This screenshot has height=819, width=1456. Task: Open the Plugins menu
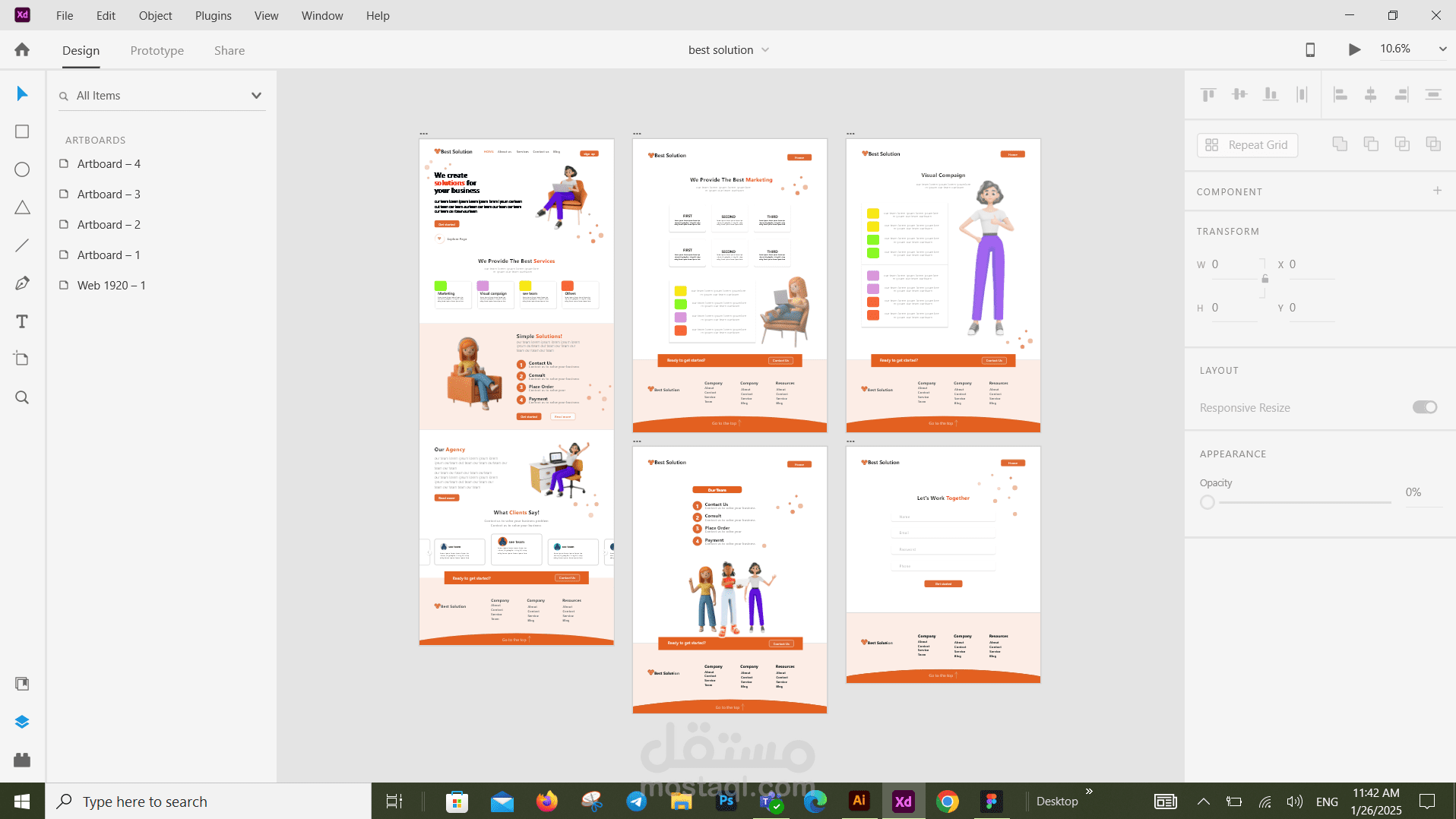pos(213,15)
